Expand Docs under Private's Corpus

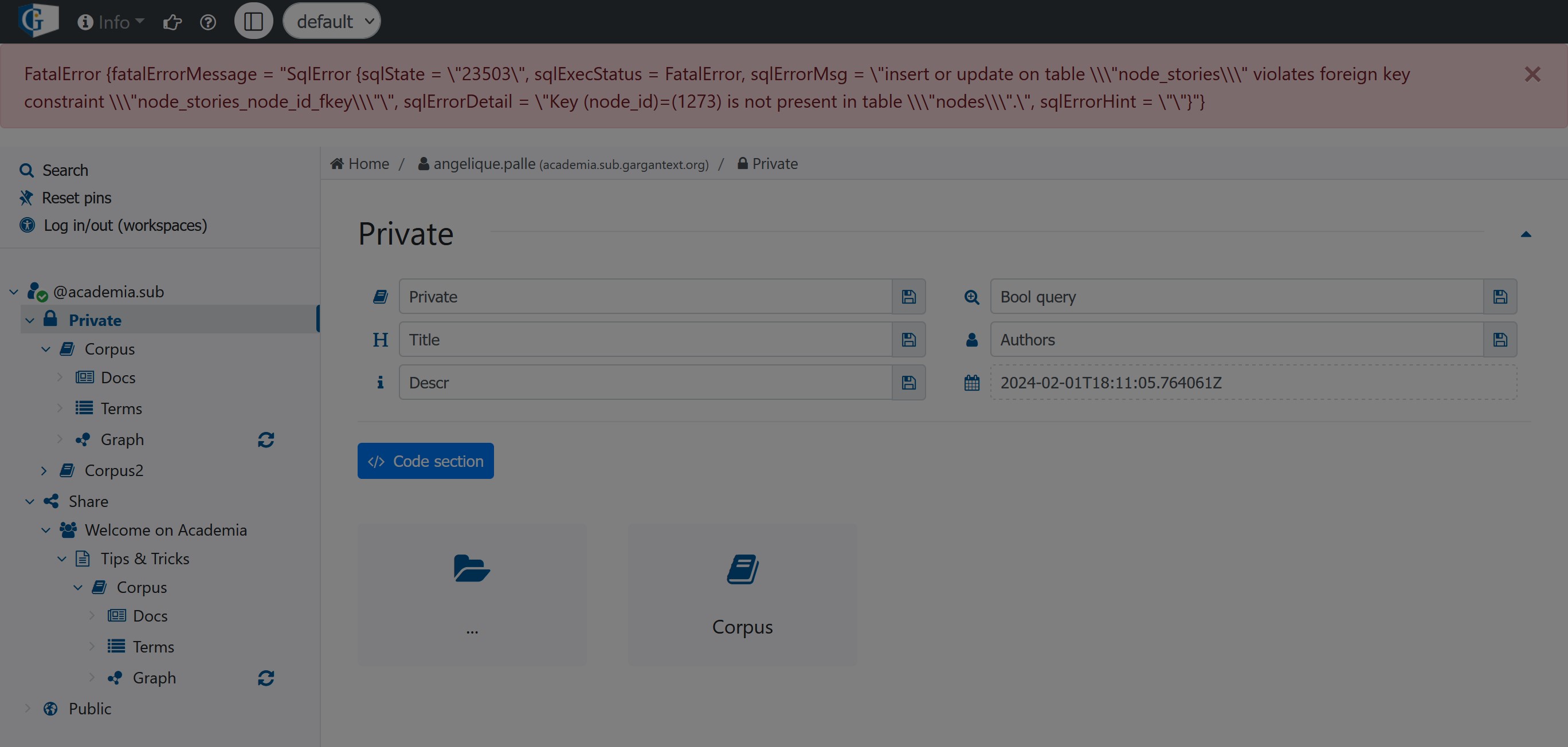60,377
